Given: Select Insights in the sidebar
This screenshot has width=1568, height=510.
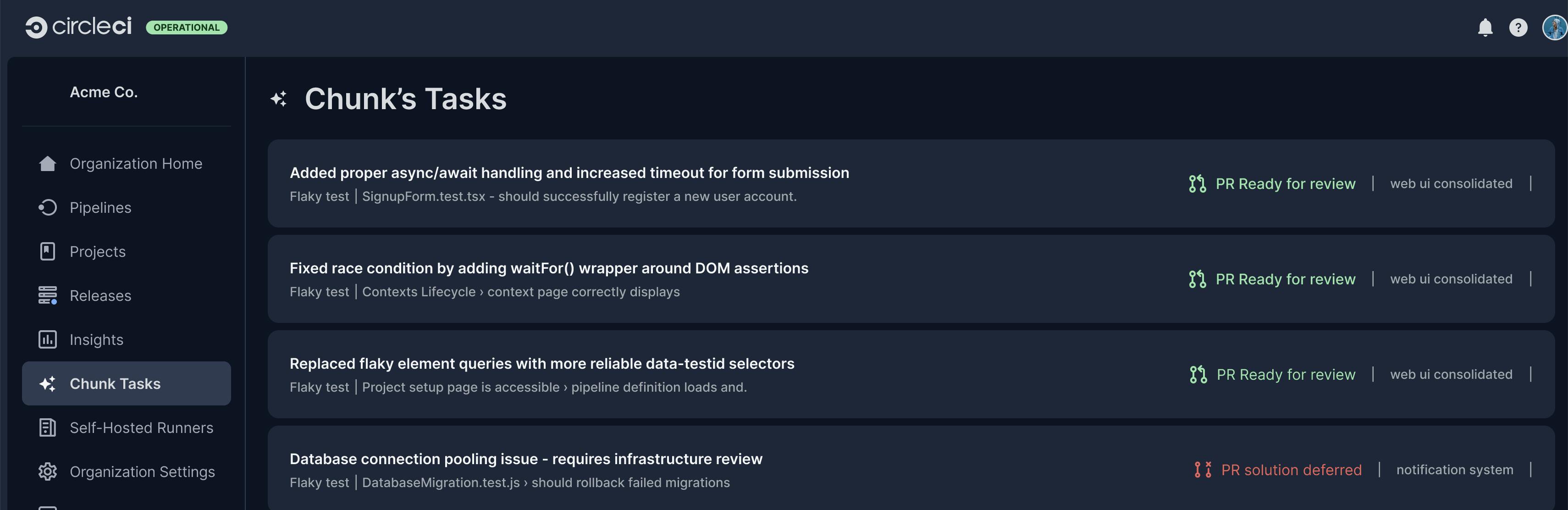Looking at the screenshot, I should click(x=96, y=339).
